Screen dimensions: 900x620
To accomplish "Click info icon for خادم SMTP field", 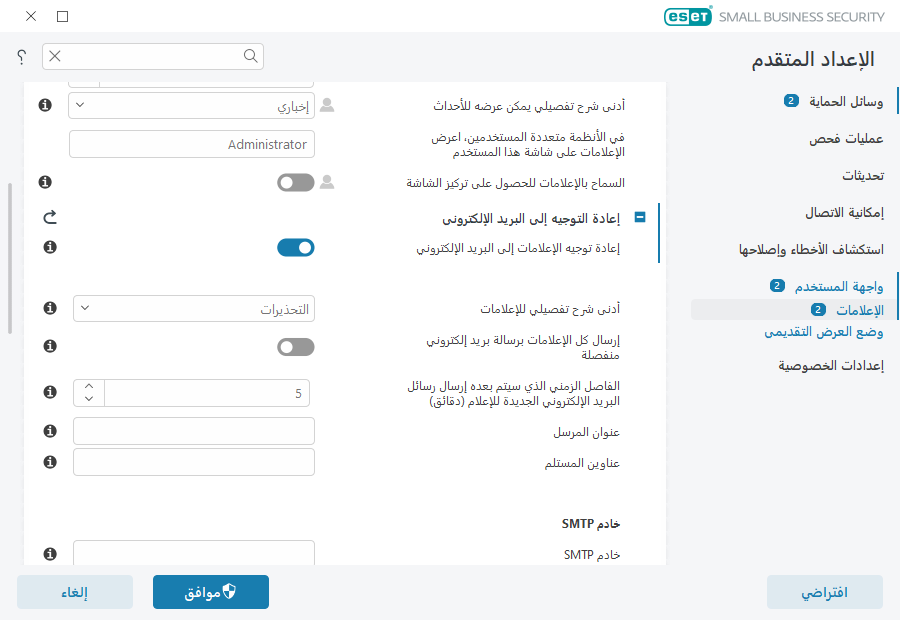I will [50, 553].
